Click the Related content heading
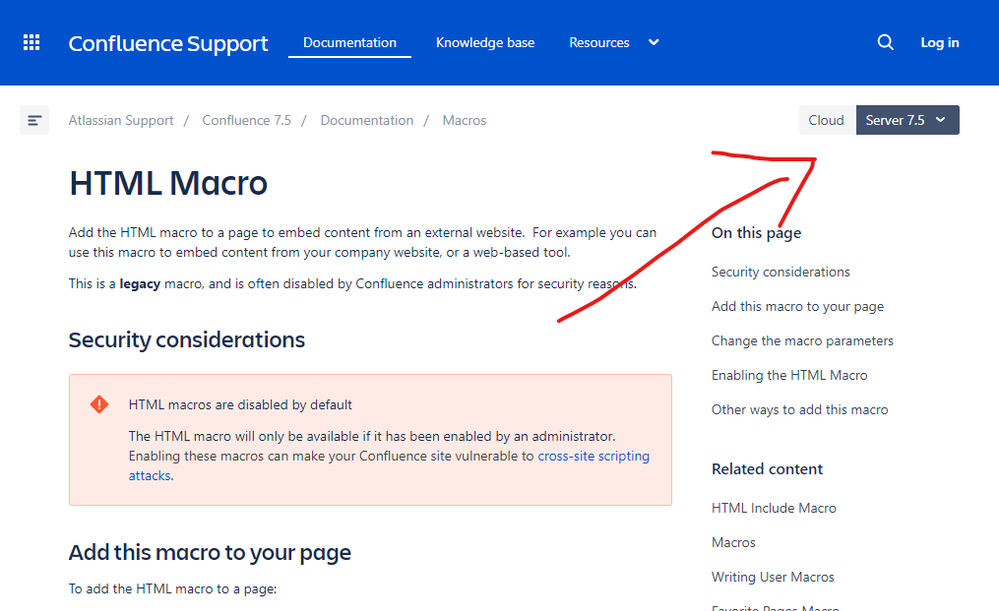Screen dimensions: 999x611 click(x=767, y=469)
